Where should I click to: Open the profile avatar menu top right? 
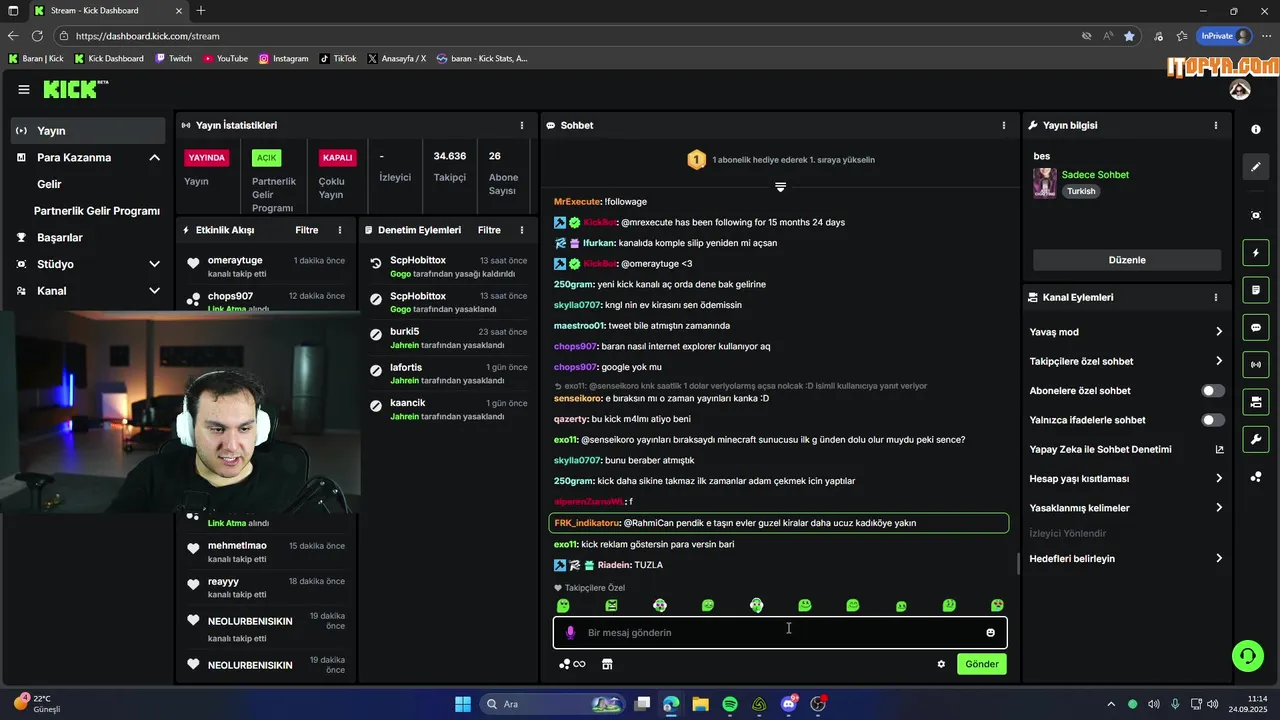1240,89
